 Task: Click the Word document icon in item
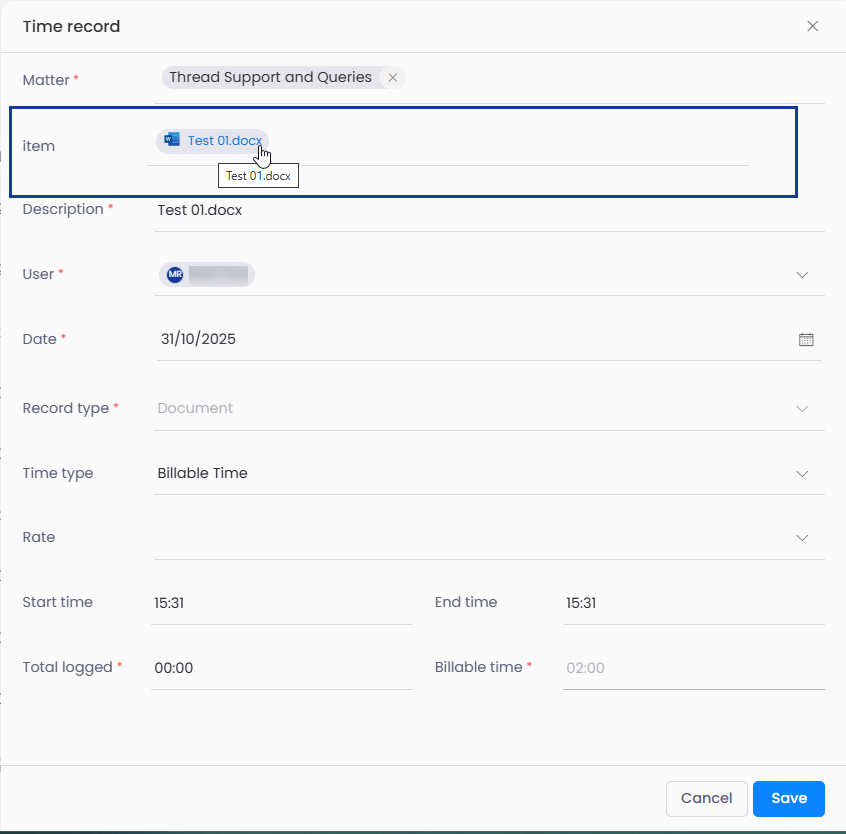[172, 141]
